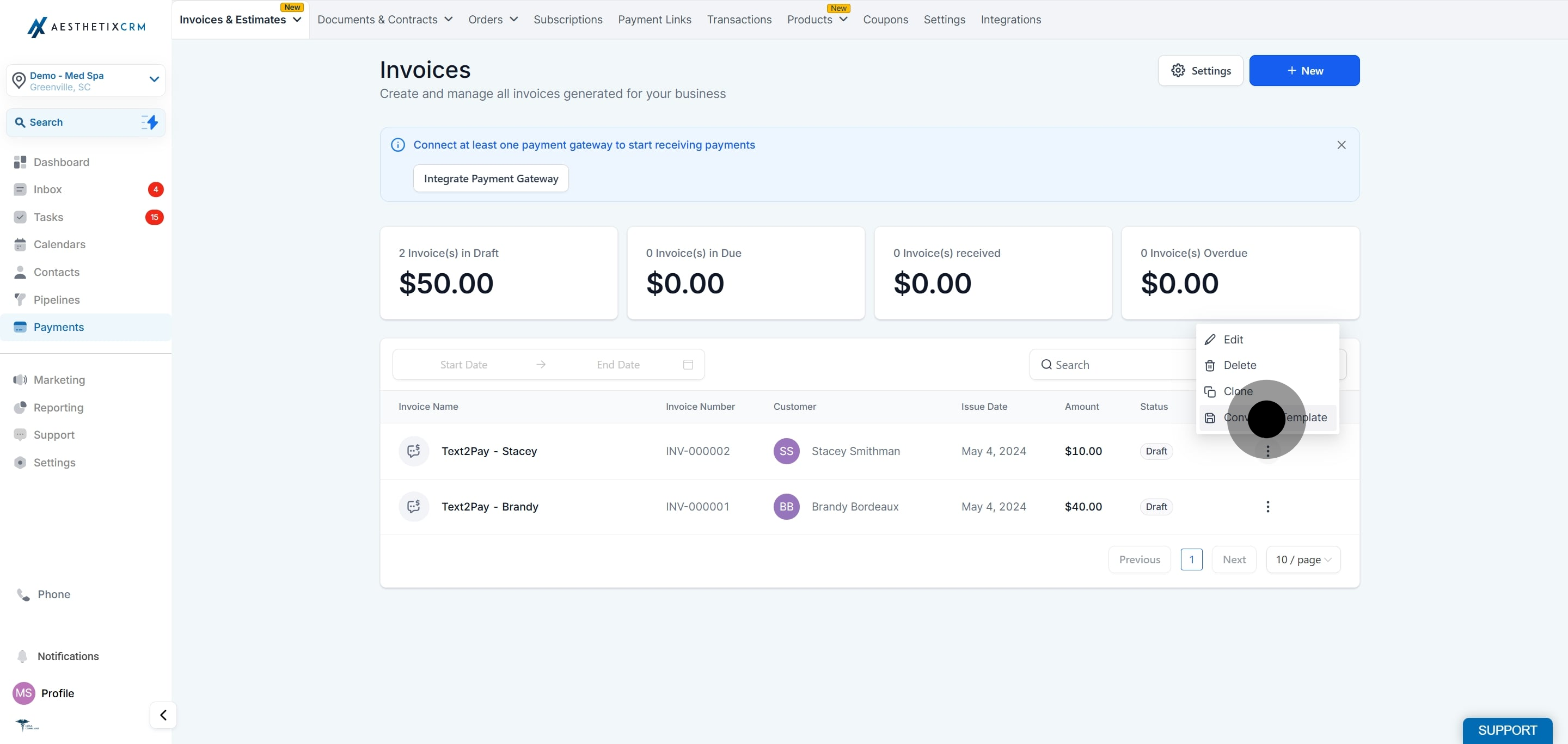
Task: Choose Clone from the invoice context menu
Action: [1267, 391]
